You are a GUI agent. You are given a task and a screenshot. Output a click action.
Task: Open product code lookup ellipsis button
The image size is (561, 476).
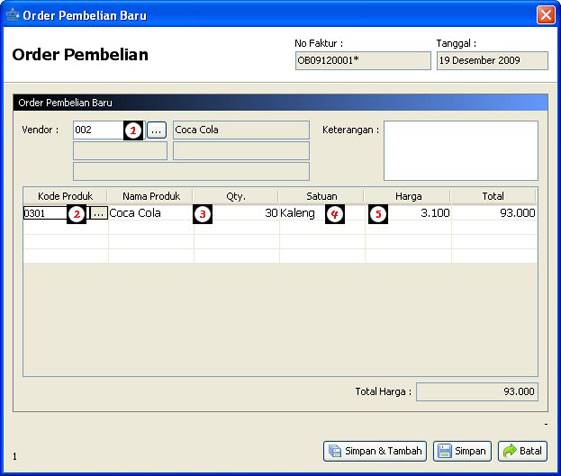pos(98,213)
